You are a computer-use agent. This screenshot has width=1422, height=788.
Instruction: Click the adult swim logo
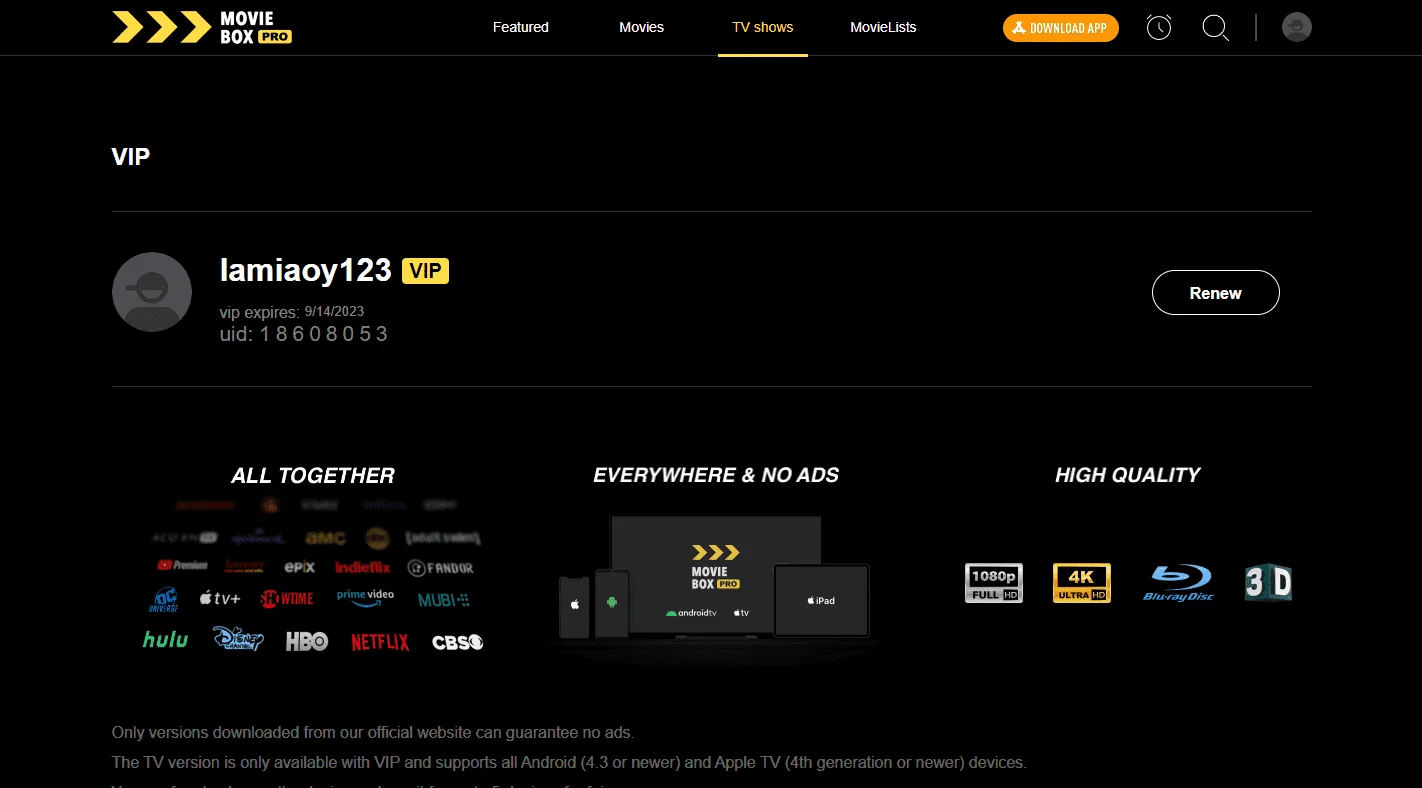tap(443, 538)
